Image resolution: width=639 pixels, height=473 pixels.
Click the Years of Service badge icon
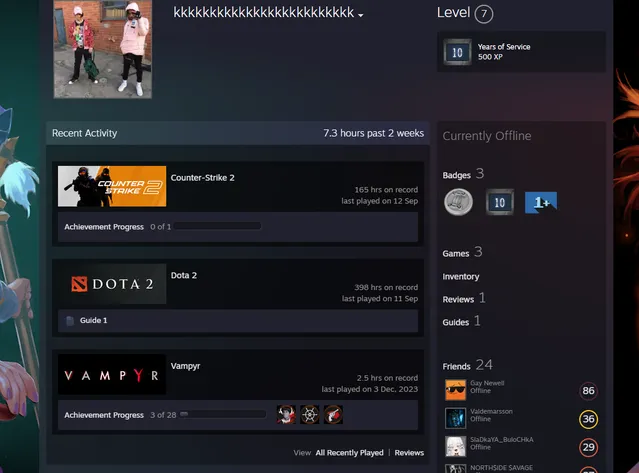coord(457,52)
